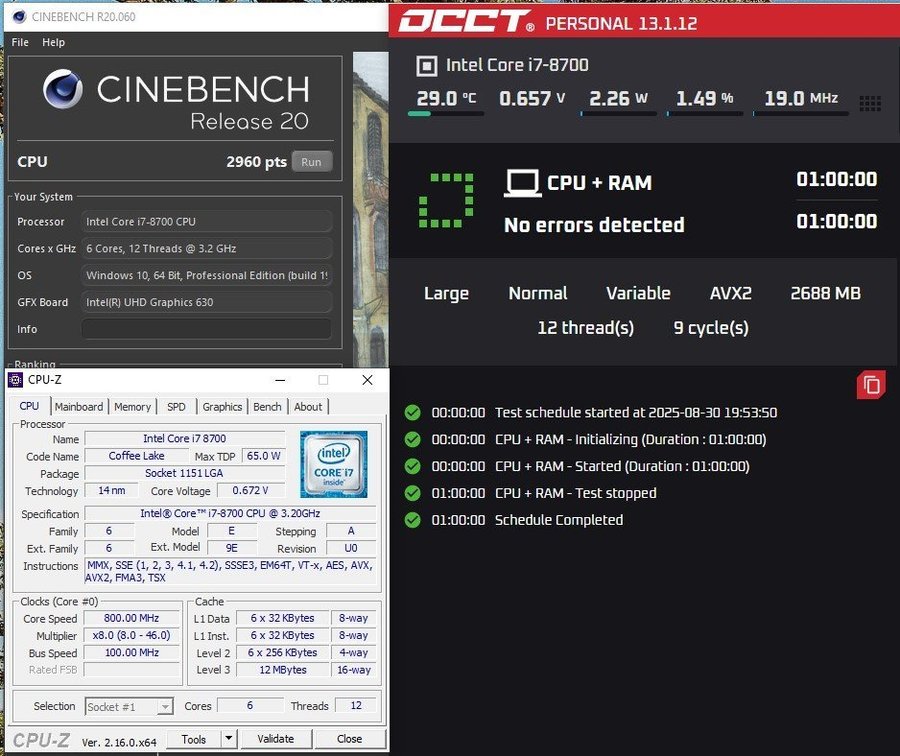Click the 65.0 W Max TDP value
The width and height of the screenshot is (900, 756).
263,456
